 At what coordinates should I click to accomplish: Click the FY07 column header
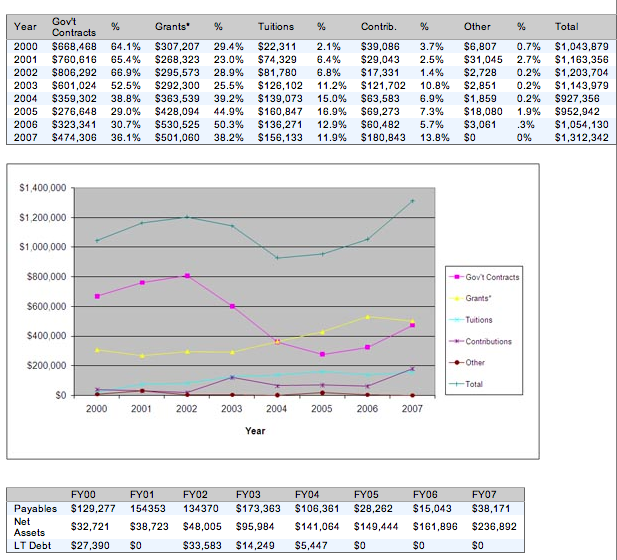coord(483,494)
